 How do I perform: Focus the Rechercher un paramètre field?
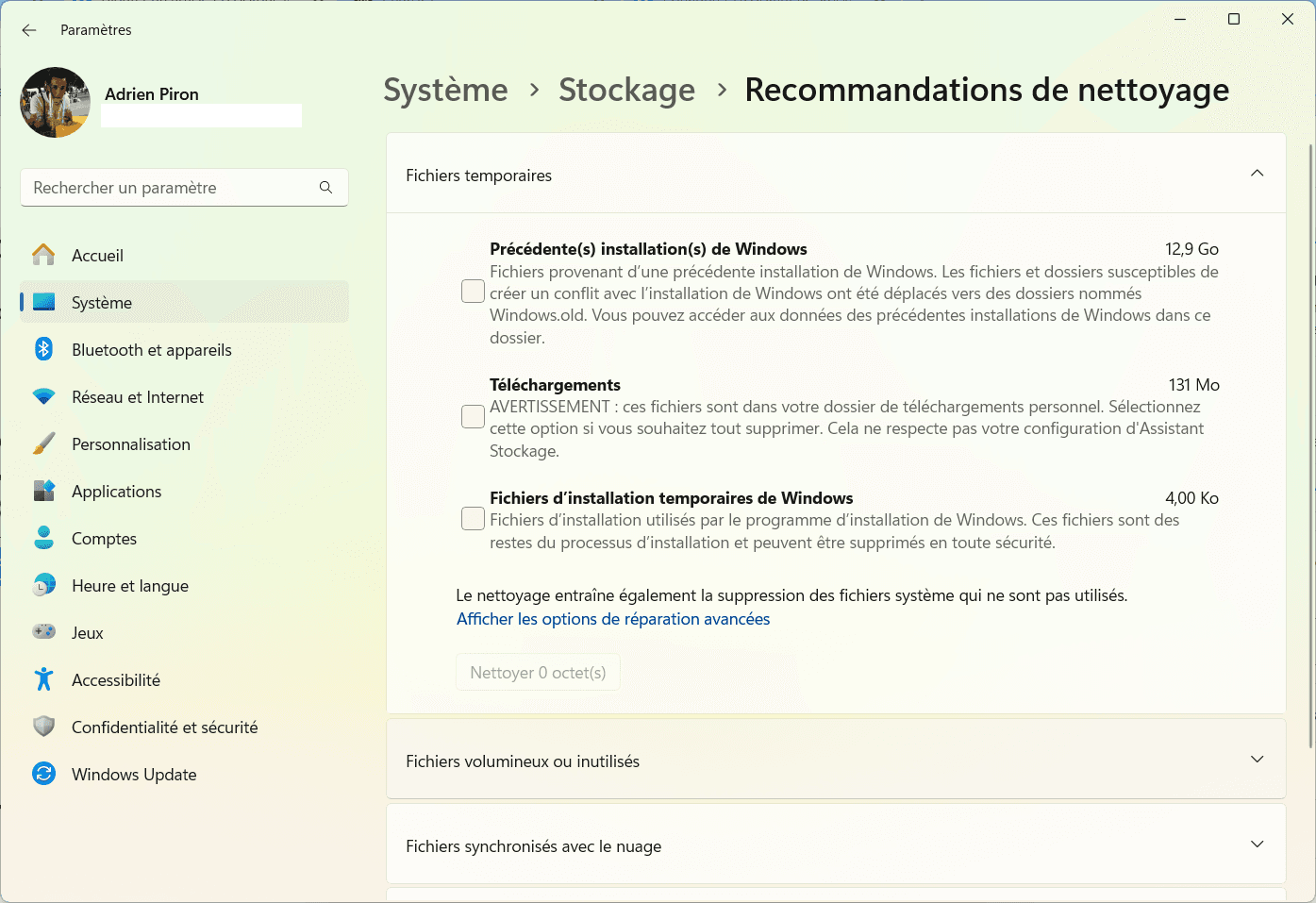point(184,188)
